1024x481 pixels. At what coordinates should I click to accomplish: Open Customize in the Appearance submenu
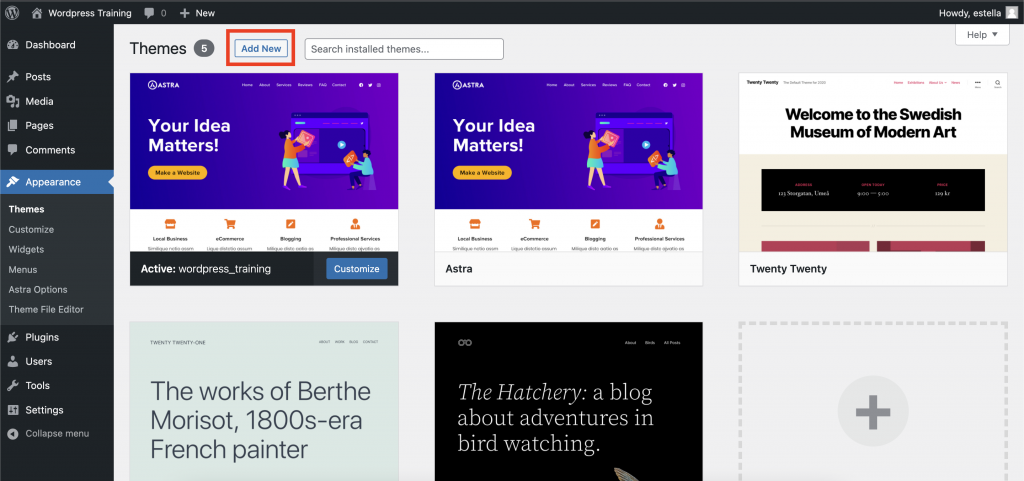(x=31, y=230)
